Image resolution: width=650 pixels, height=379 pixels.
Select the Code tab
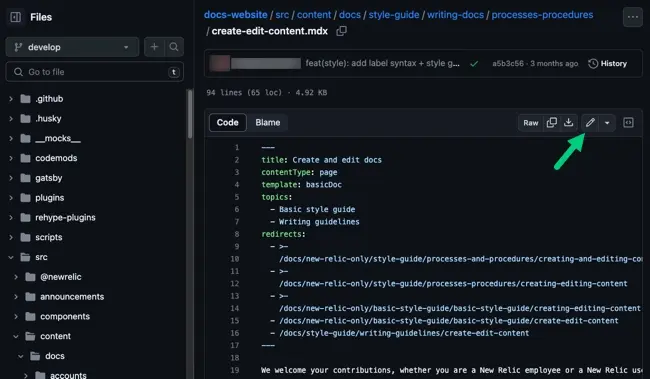228,123
